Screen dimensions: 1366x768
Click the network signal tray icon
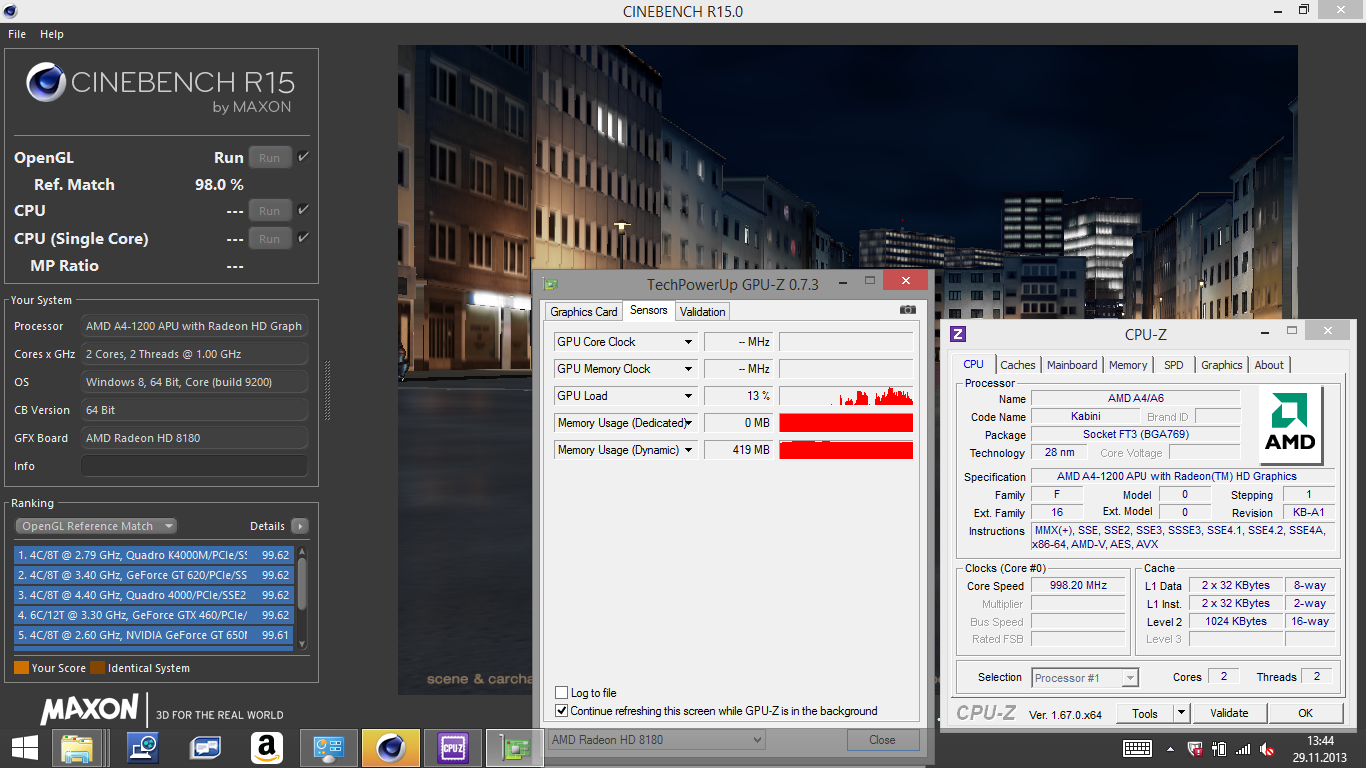pos(1243,748)
